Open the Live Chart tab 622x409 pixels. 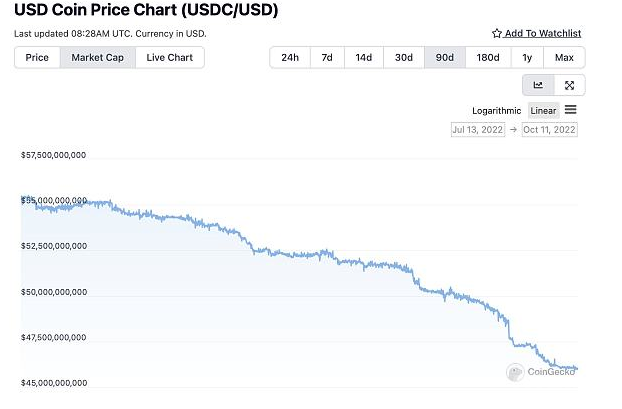point(170,58)
